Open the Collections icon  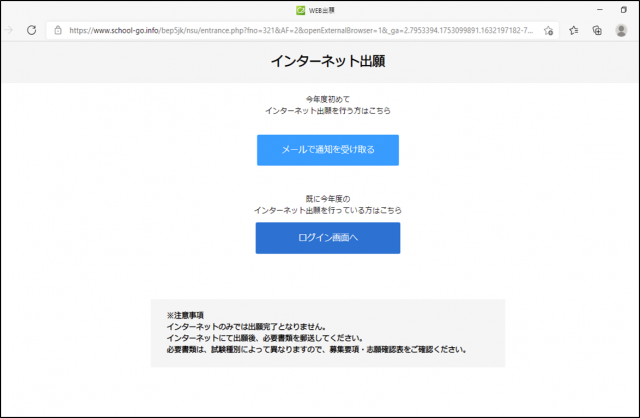pyautogui.click(x=597, y=30)
